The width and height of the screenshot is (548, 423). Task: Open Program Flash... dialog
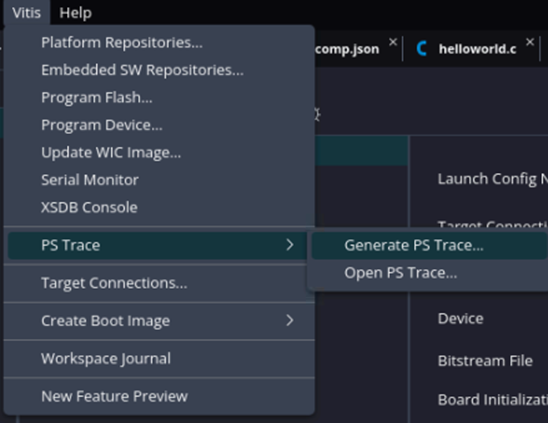[x=159, y=98]
